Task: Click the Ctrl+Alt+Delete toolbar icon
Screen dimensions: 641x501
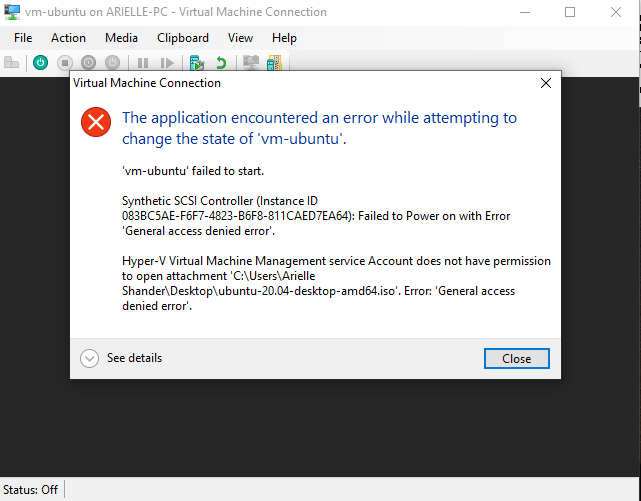Action: click(x=12, y=62)
